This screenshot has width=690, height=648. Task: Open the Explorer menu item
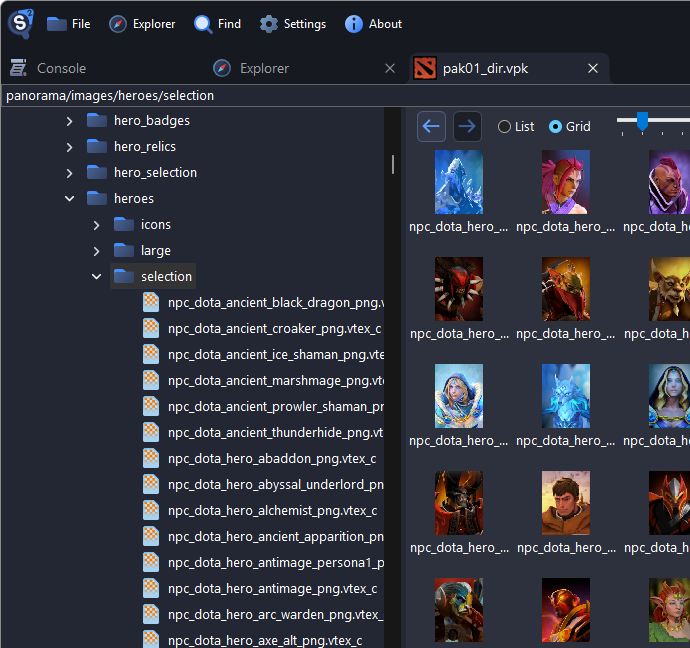[x=142, y=24]
